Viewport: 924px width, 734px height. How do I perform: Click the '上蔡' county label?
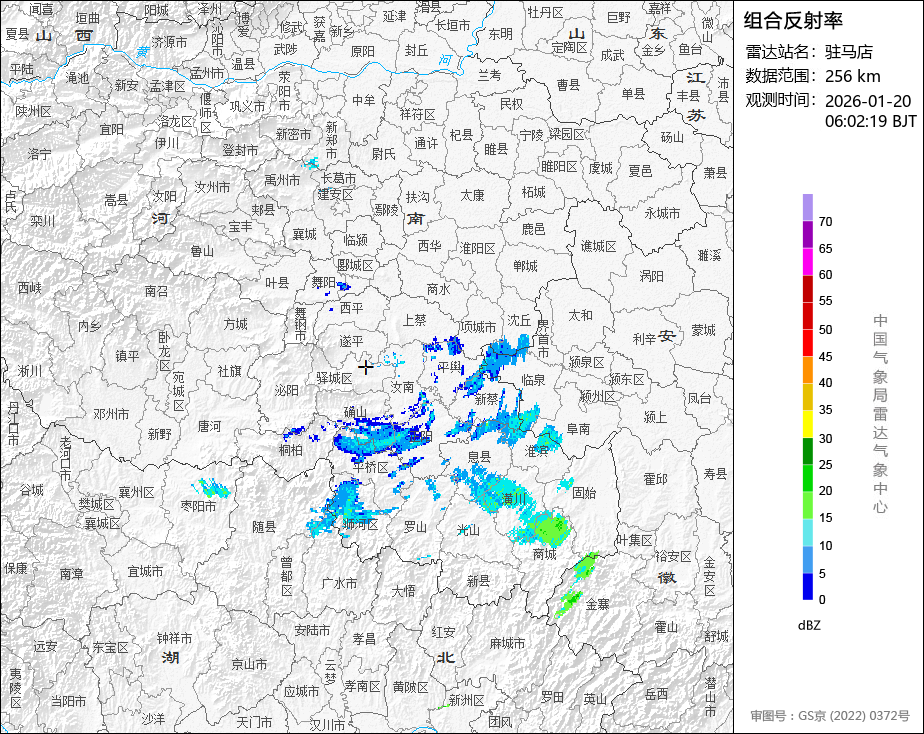[414, 320]
